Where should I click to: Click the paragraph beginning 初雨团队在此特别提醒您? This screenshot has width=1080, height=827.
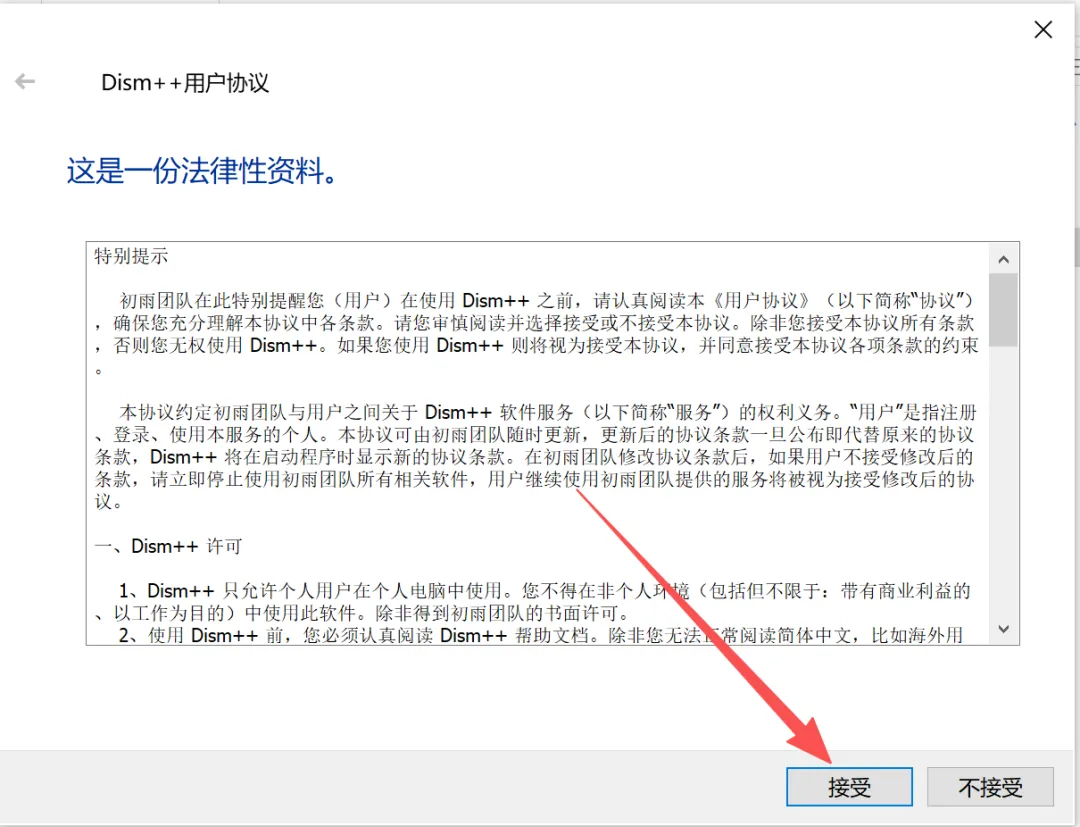(x=537, y=334)
